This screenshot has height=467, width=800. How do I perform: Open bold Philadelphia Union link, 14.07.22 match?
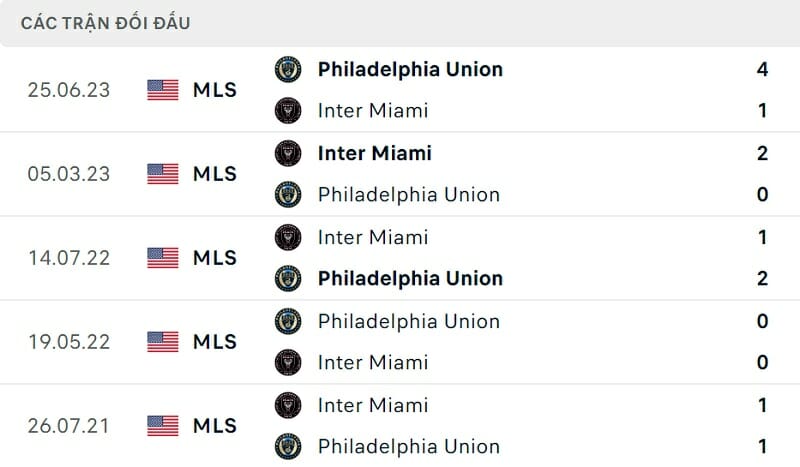410,278
